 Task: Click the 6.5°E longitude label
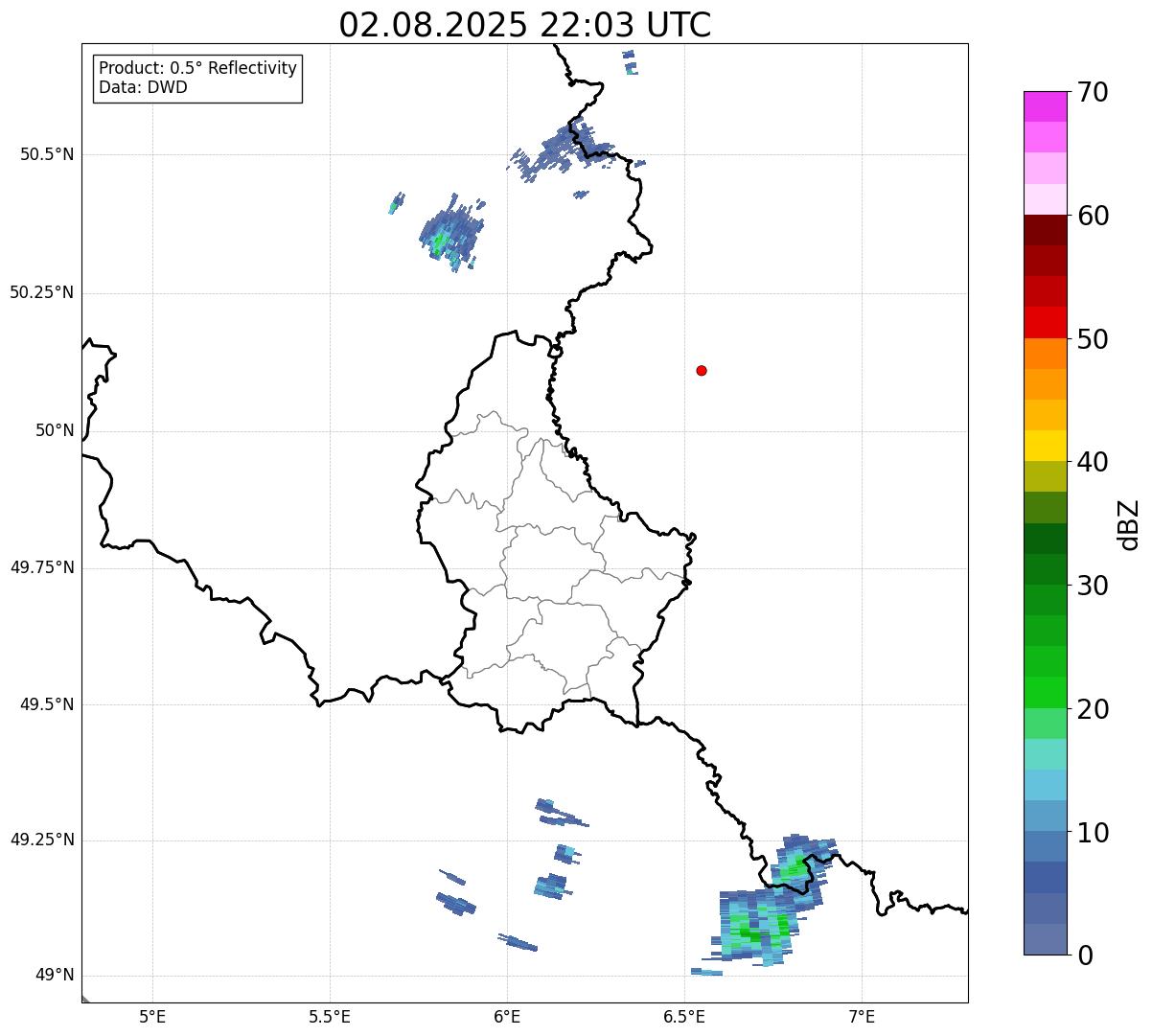point(684,1018)
